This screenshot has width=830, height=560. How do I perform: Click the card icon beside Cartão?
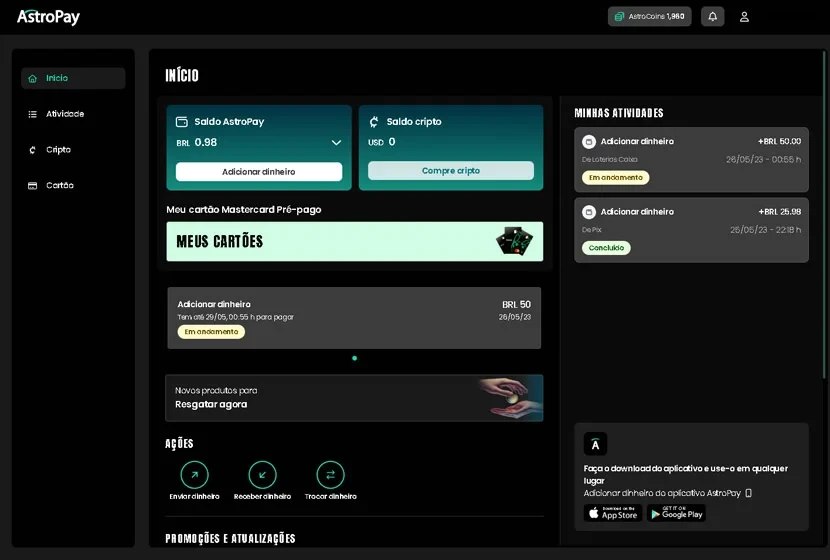coord(32,186)
